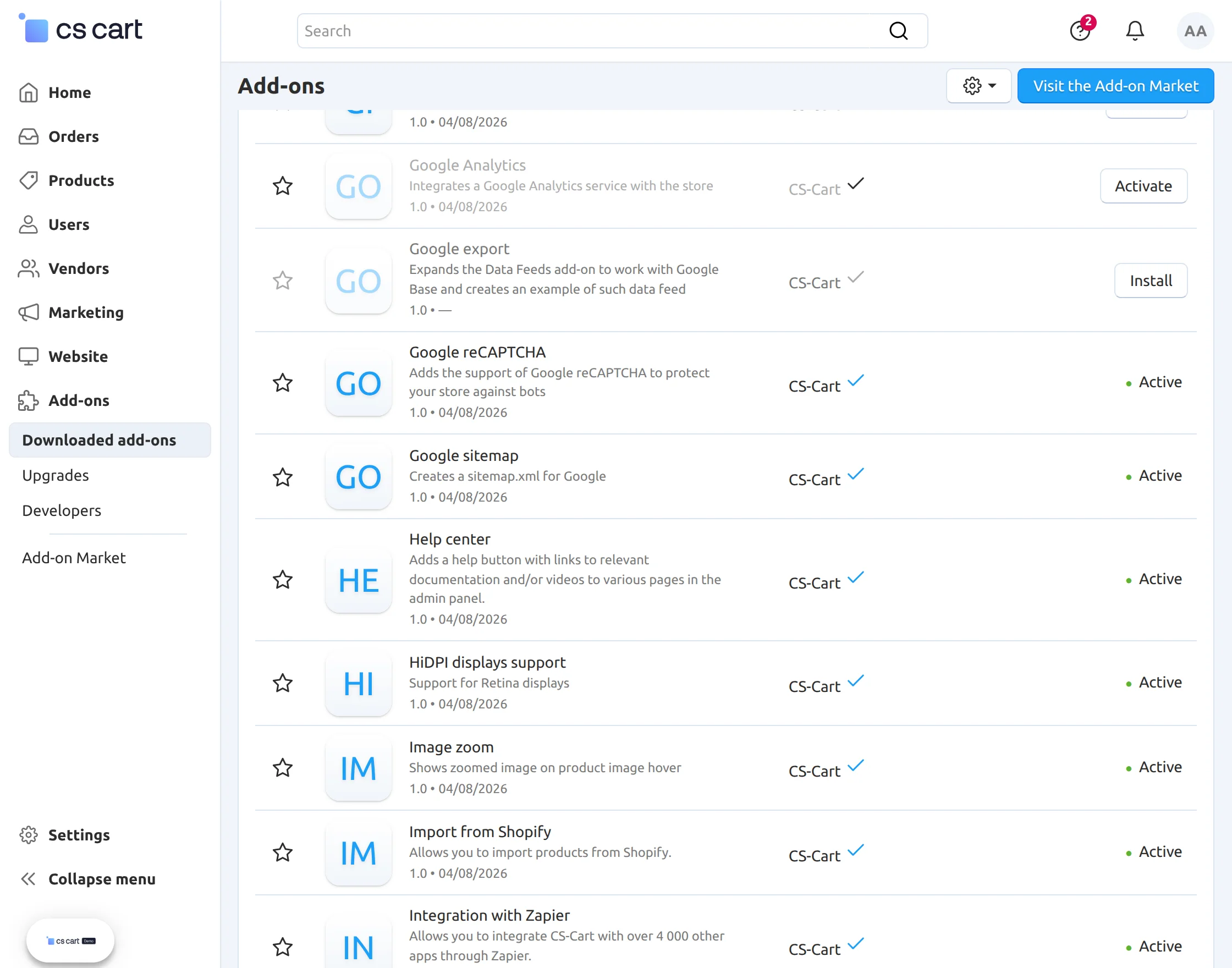Viewport: 1232px width, 968px height.
Task: Open Developers submenu item
Action: (62, 510)
